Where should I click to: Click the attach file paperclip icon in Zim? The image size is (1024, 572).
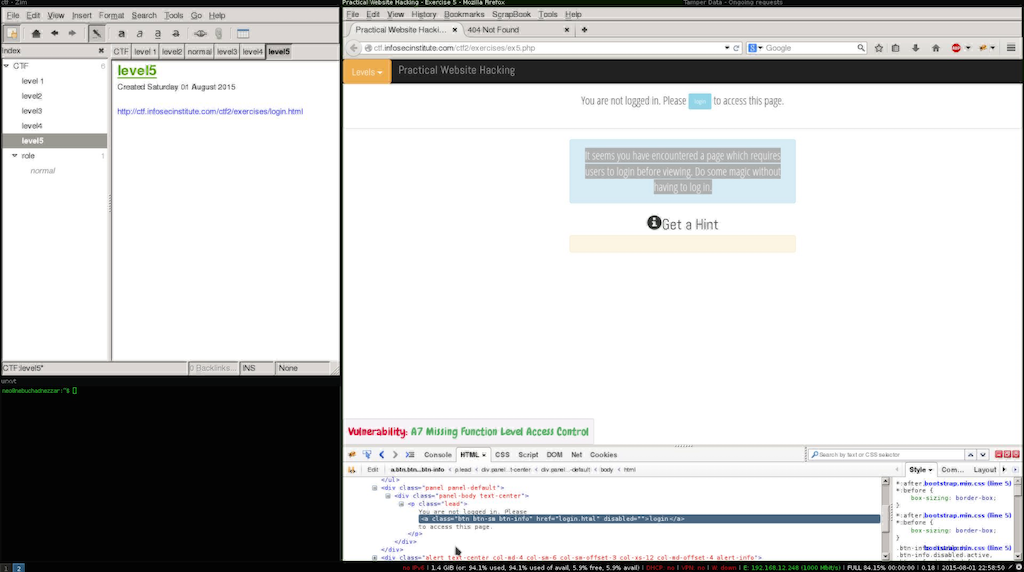pos(219,33)
